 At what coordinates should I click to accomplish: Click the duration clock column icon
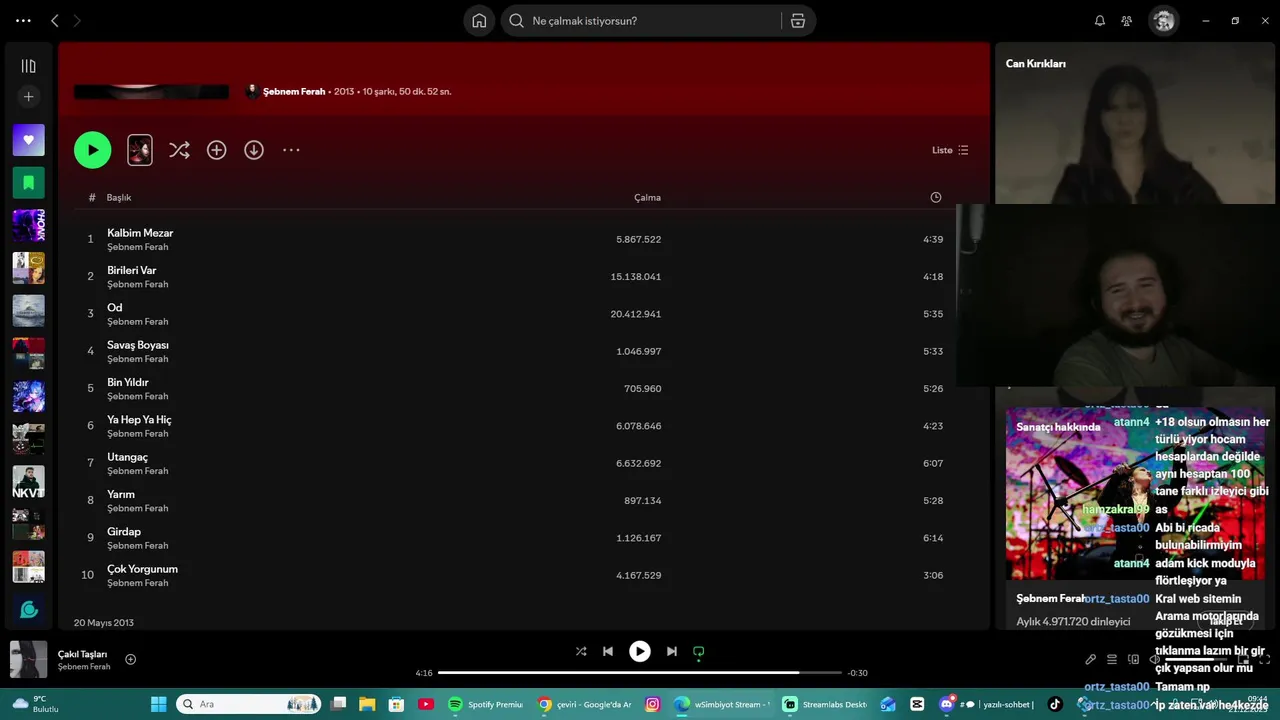click(x=936, y=197)
